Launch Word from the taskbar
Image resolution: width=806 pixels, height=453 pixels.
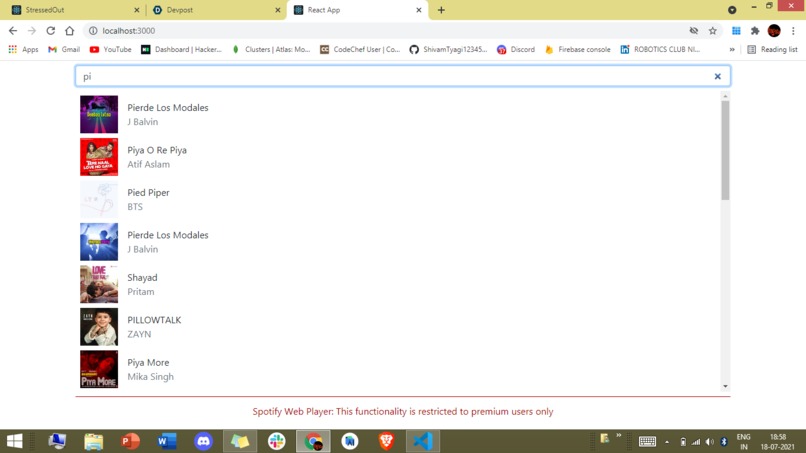tap(167, 441)
